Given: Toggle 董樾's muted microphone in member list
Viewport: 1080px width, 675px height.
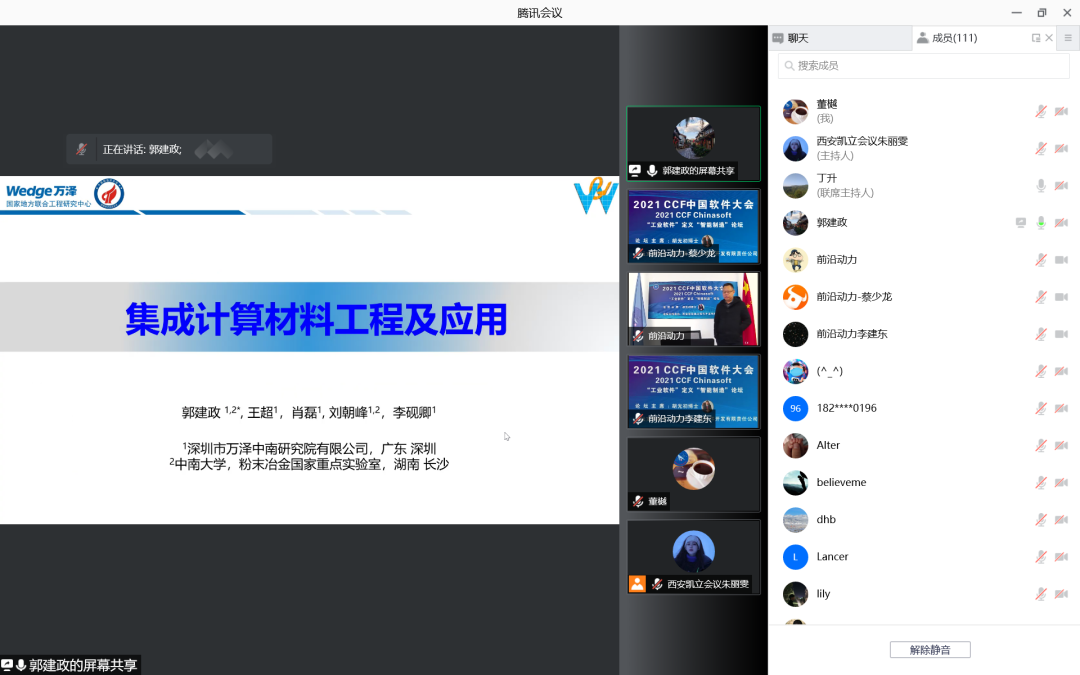Looking at the screenshot, I should (x=1041, y=111).
